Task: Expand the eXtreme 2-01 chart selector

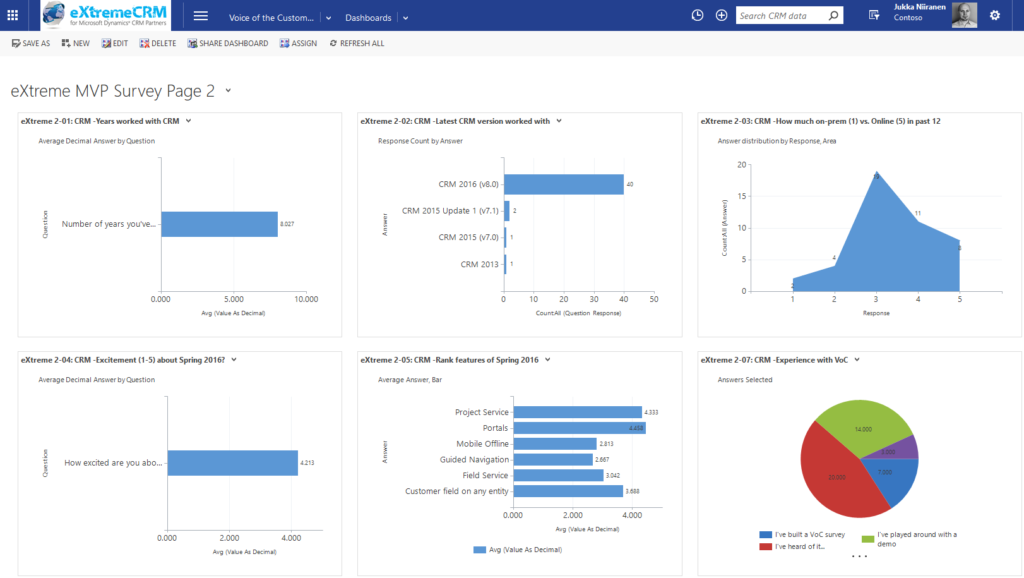Action: pyautogui.click(x=188, y=121)
